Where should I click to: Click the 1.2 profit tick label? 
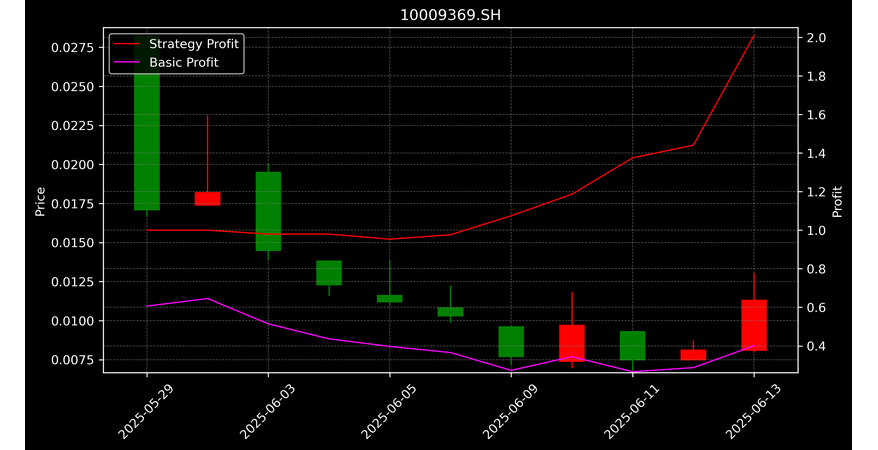coord(816,192)
